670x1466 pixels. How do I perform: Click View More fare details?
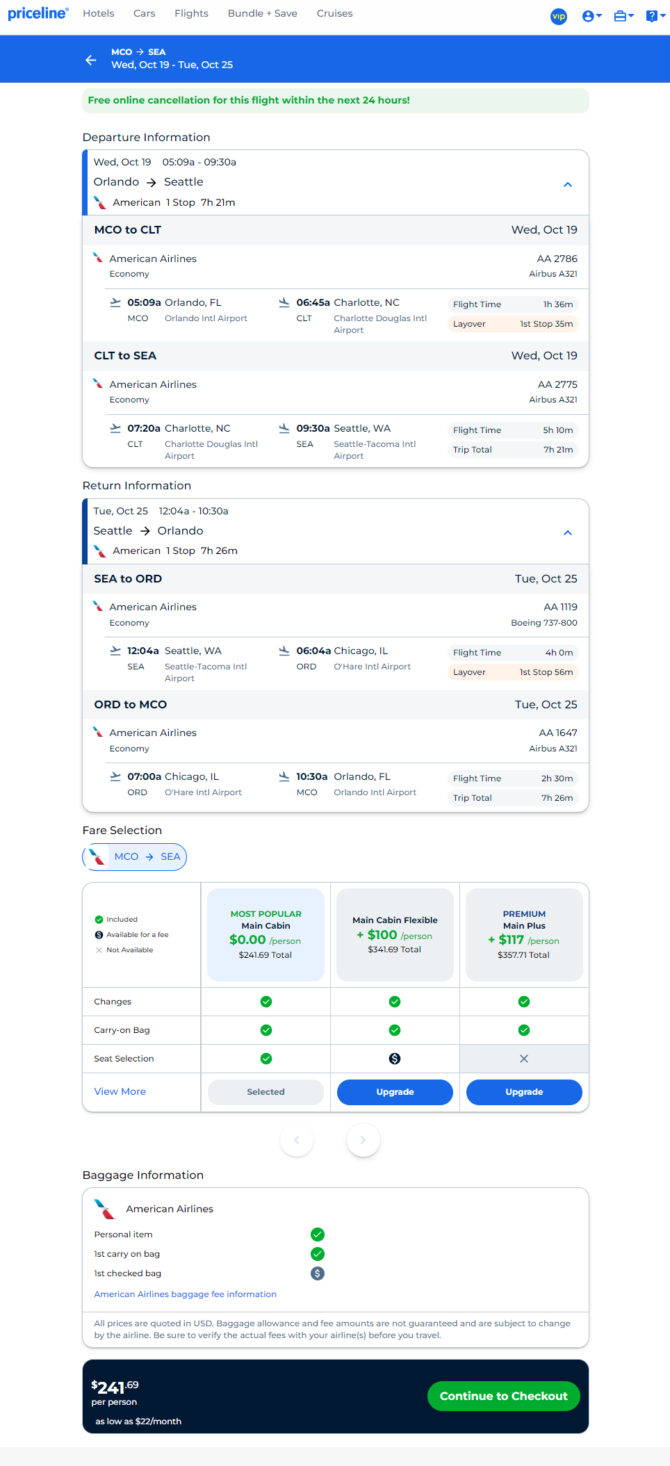120,1092
